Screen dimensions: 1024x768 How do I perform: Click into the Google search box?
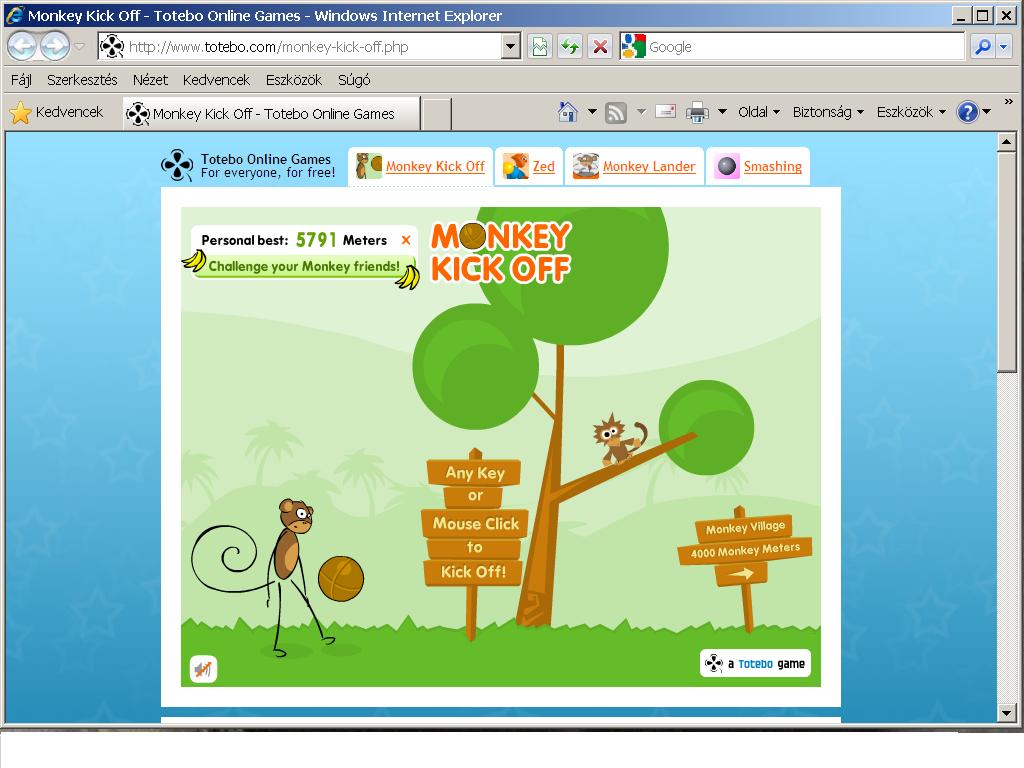coord(805,46)
